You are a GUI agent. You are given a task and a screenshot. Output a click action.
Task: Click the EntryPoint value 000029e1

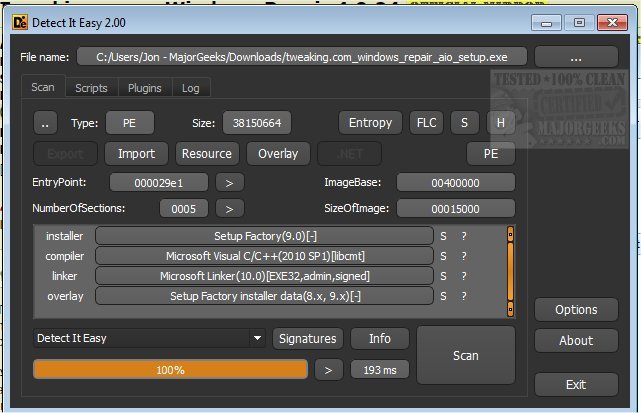point(159,183)
